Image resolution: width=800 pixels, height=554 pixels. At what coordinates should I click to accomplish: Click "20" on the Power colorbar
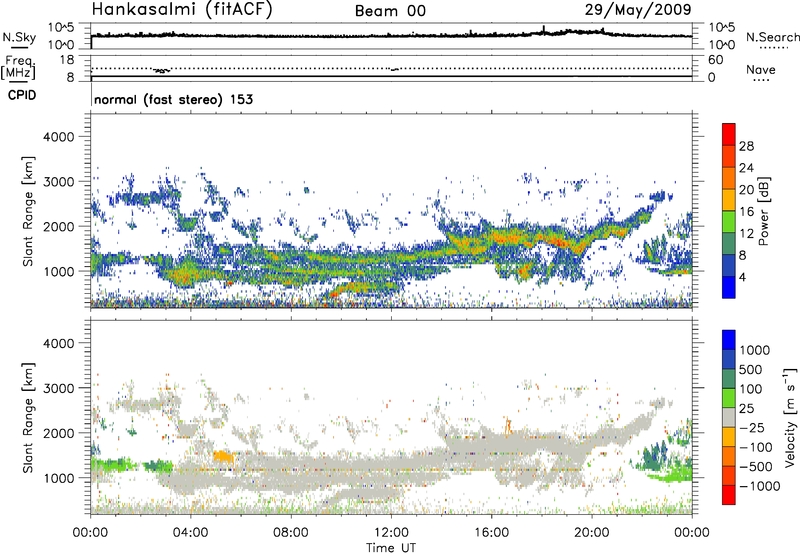(746, 190)
